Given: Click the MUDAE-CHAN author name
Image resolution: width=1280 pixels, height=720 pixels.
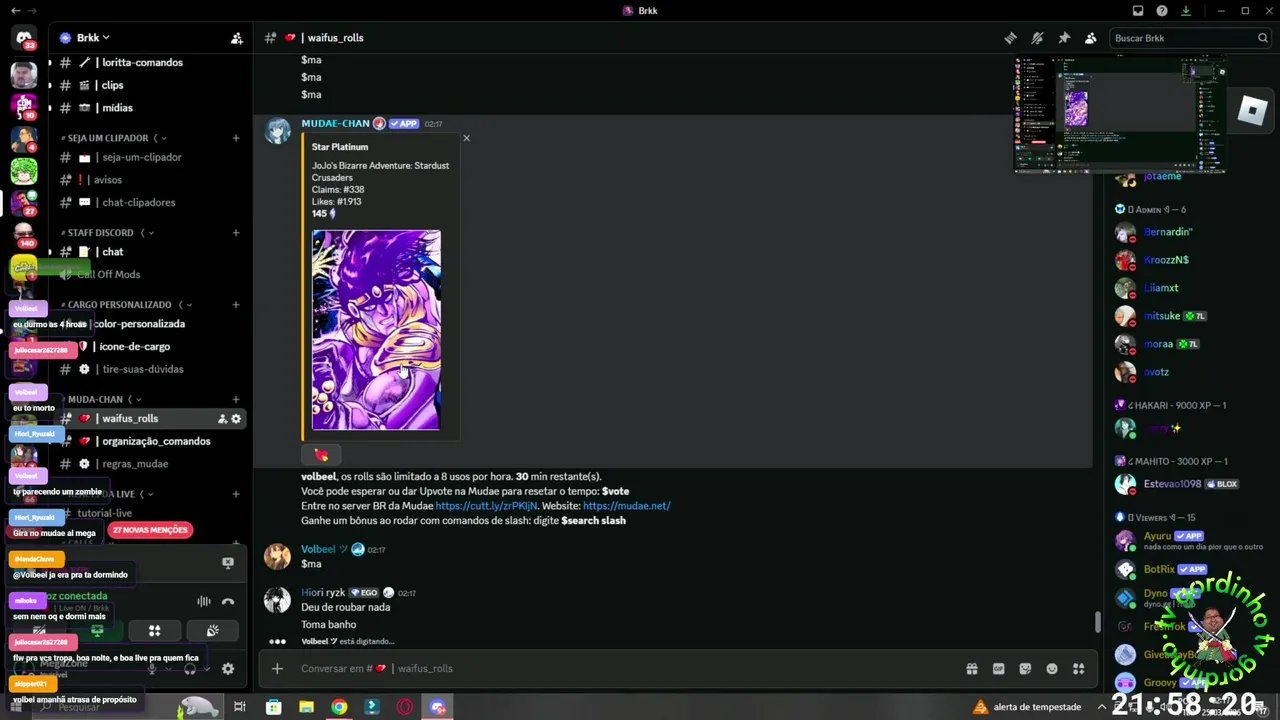Looking at the screenshot, I should pos(335,123).
